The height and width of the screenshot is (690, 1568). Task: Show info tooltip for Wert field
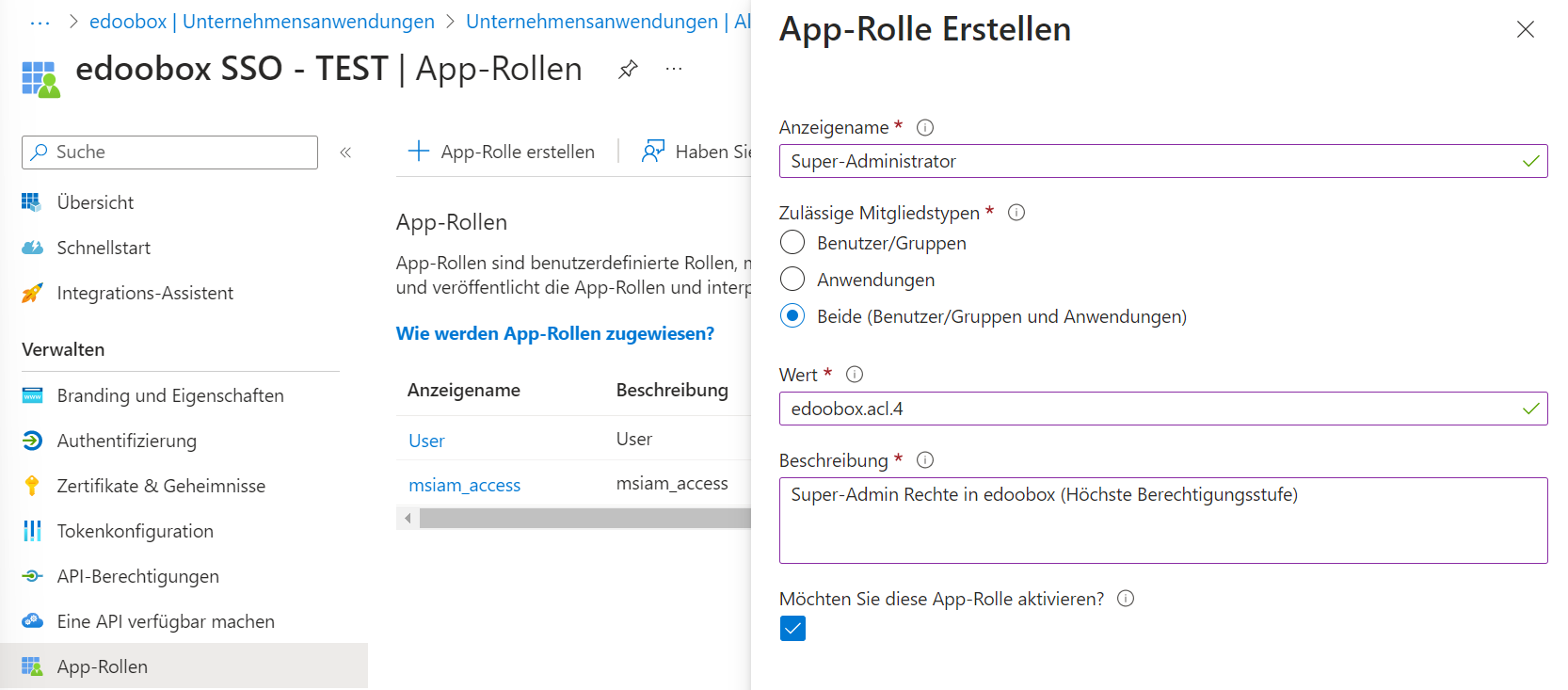pyautogui.click(x=855, y=375)
